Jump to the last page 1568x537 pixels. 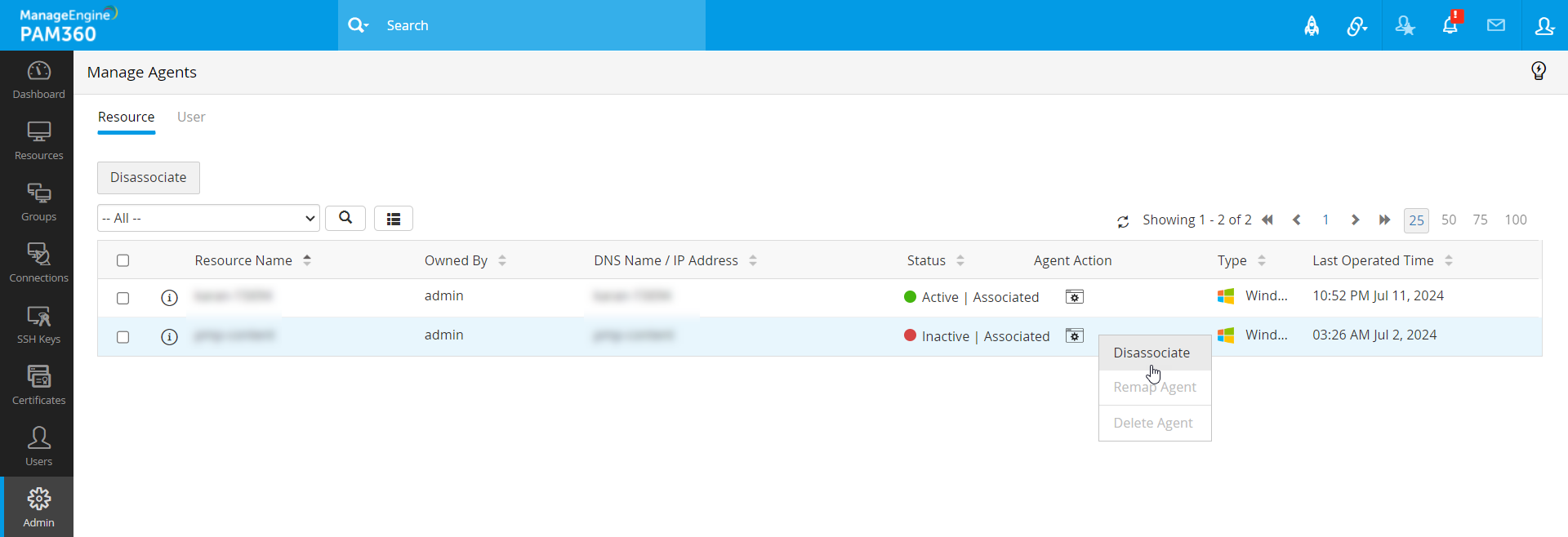click(1384, 220)
